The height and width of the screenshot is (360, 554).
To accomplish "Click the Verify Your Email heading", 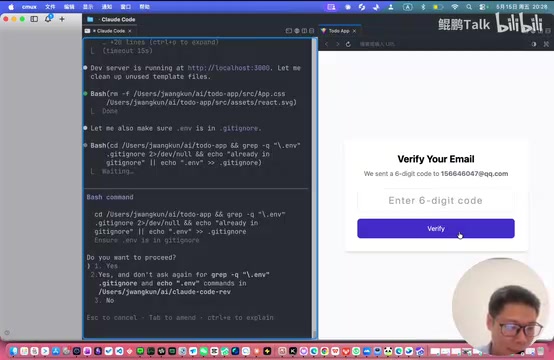I will (x=436, y=159).
